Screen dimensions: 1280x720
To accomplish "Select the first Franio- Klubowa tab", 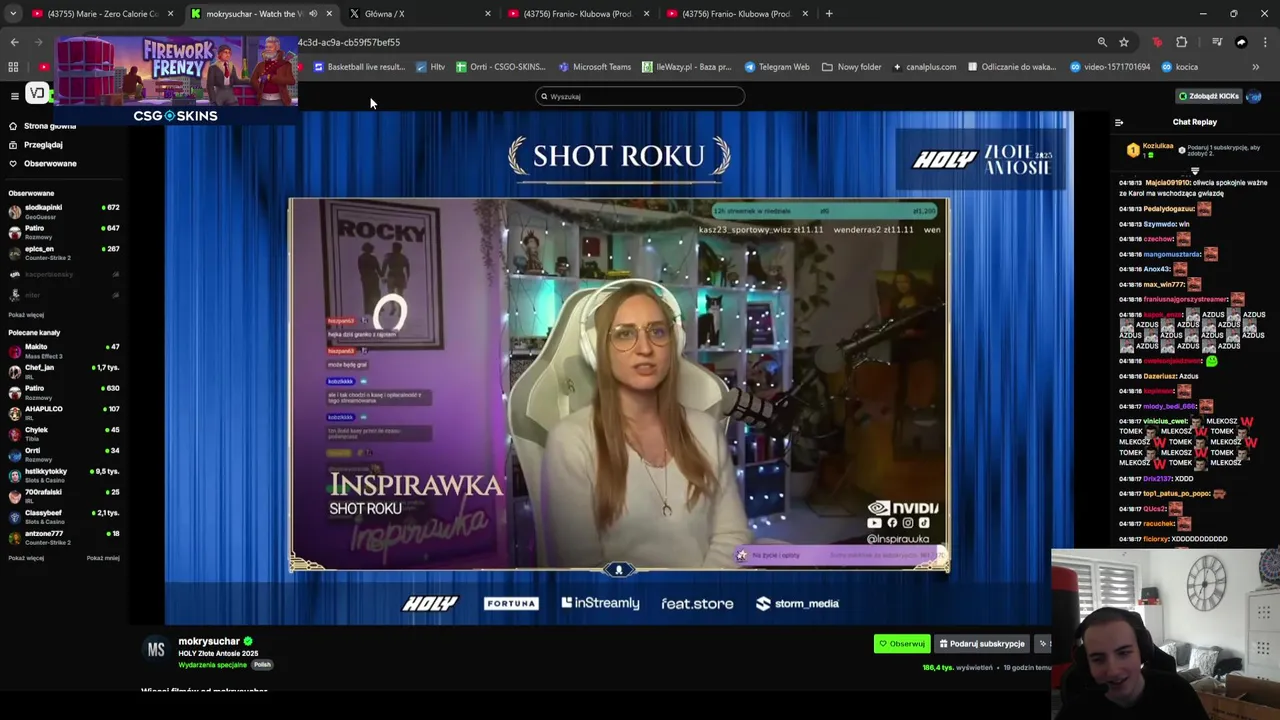I will (577, 14).
